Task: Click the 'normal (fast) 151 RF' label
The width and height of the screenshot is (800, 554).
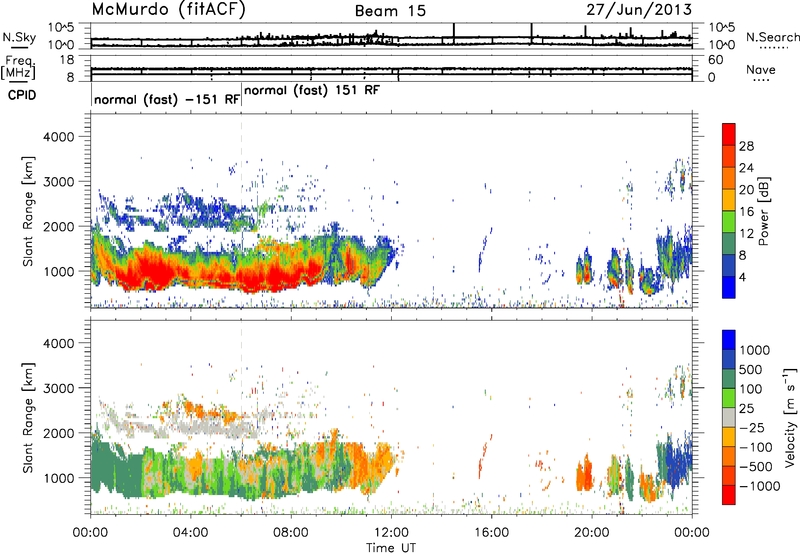Action: (312, 91)
